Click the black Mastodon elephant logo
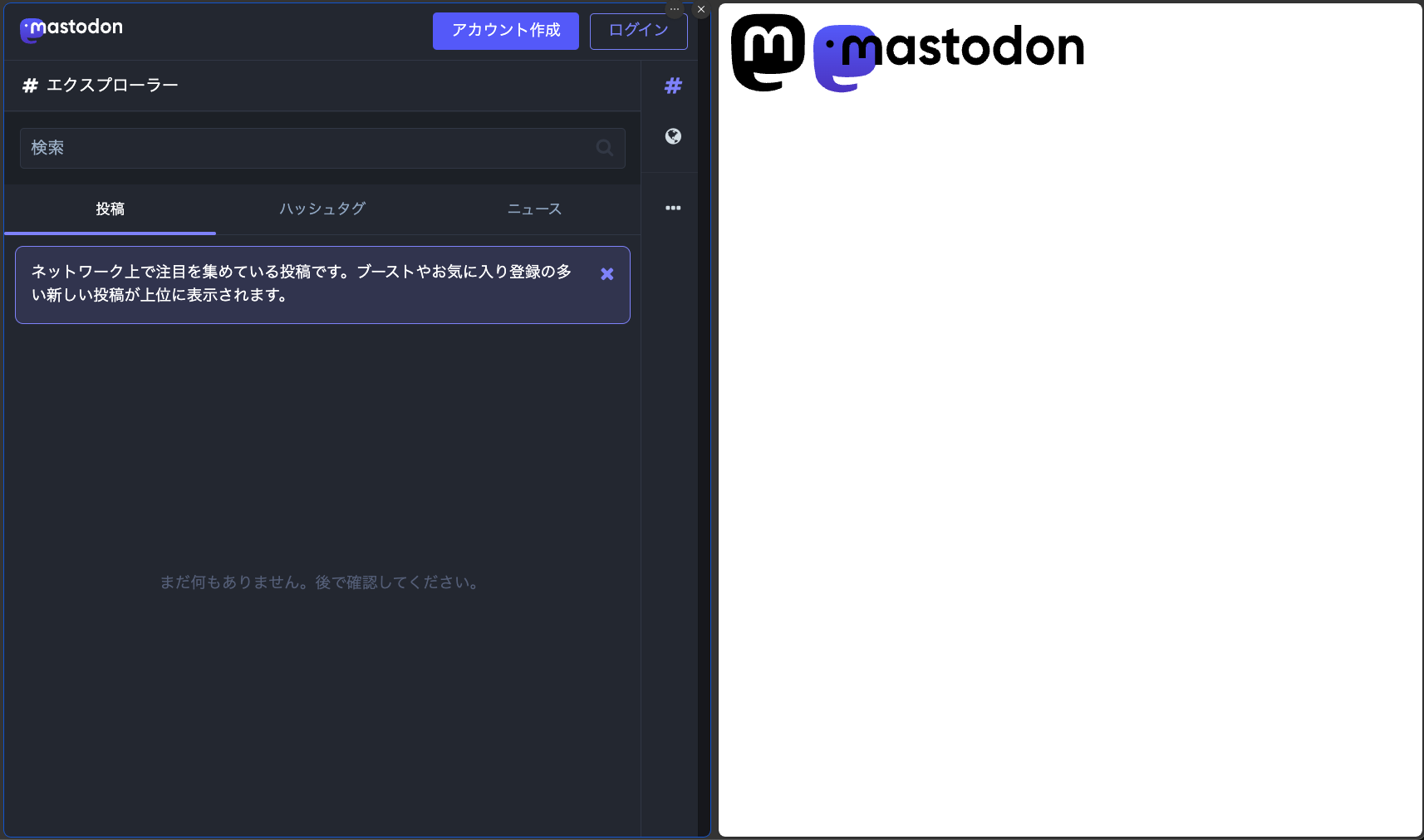1424x840 pixels. tap(768, 52)
